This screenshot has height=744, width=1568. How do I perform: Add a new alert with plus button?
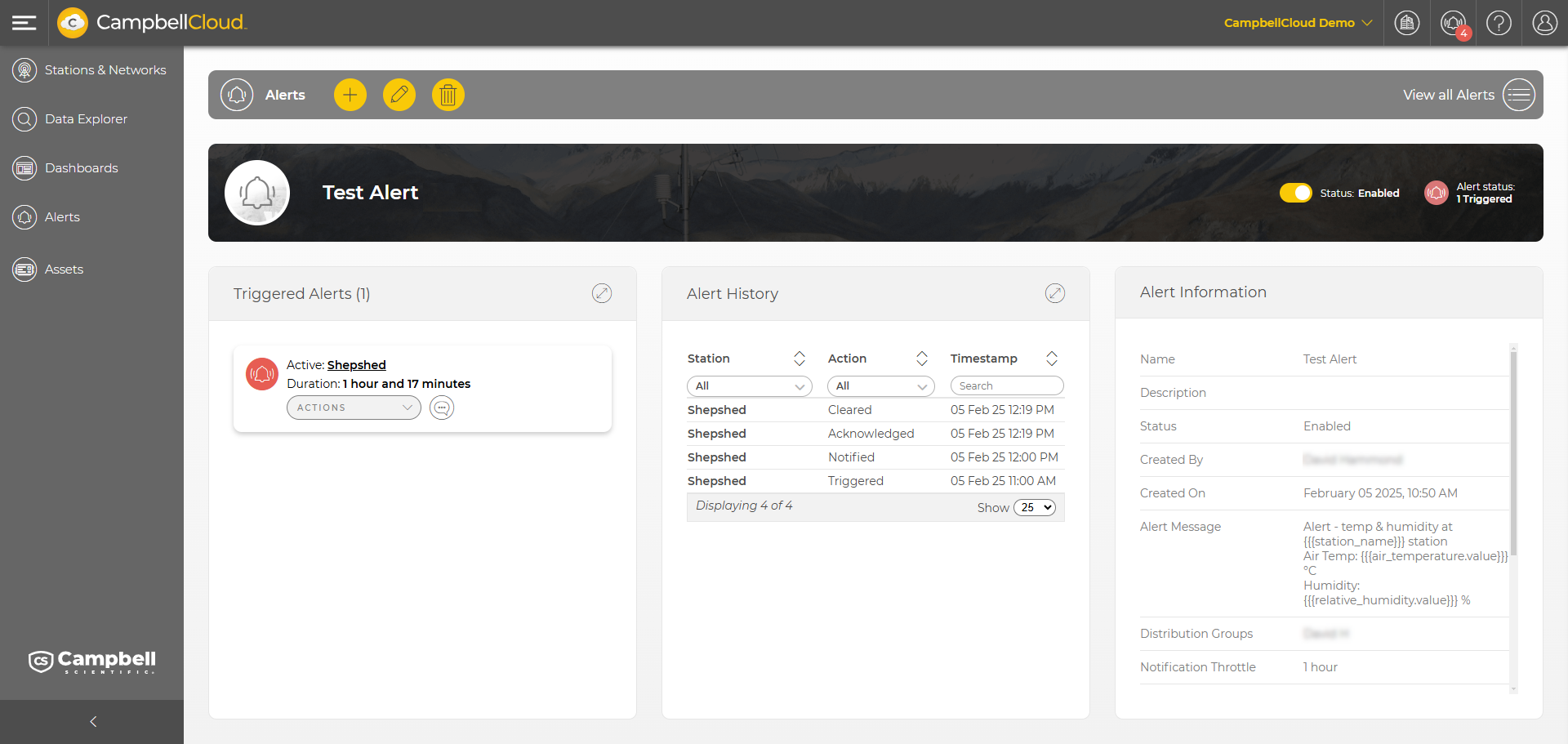pyautogui.click(x=350, y=95)
